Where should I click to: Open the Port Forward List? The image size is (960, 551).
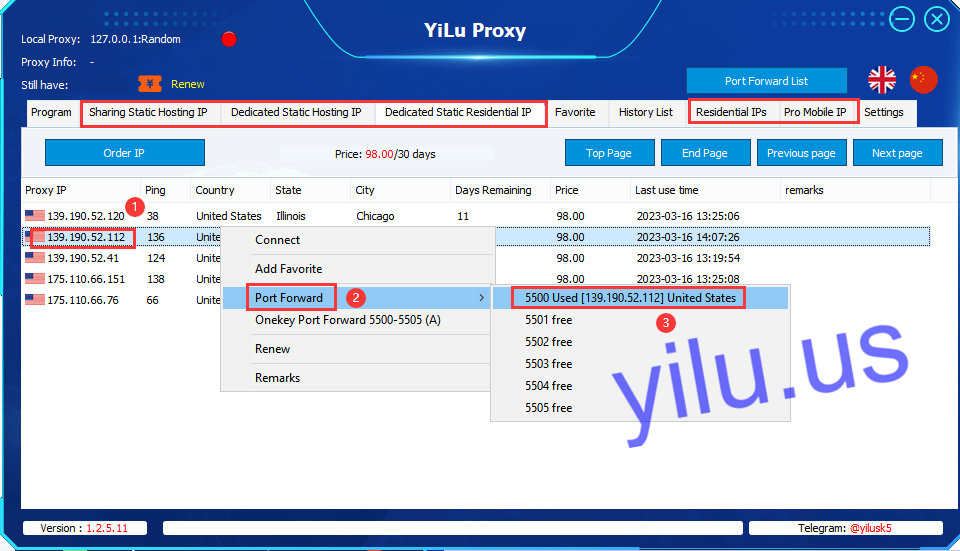tap(767, 81)
